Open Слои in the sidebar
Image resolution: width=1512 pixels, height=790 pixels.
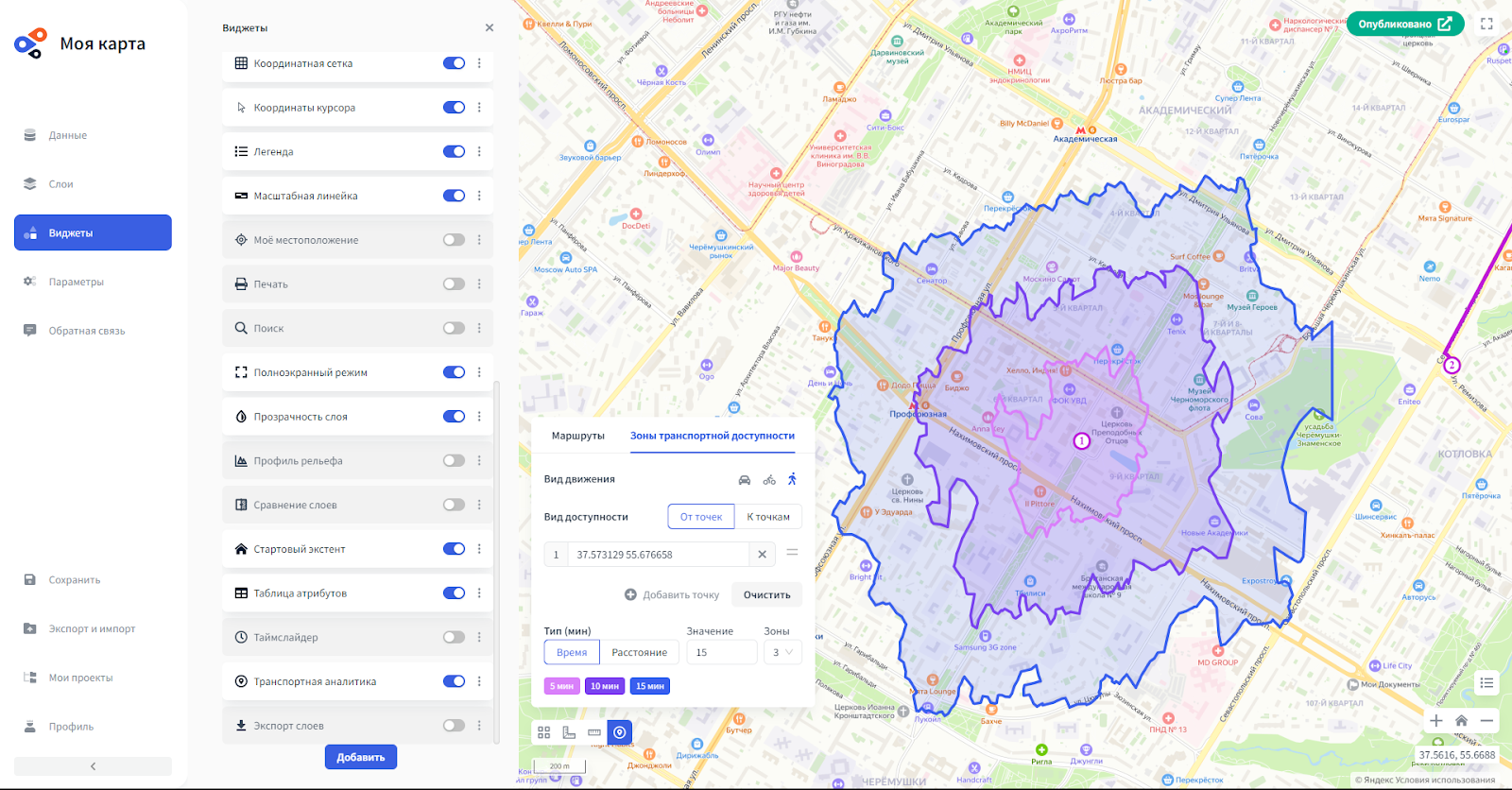coord(93,184)
